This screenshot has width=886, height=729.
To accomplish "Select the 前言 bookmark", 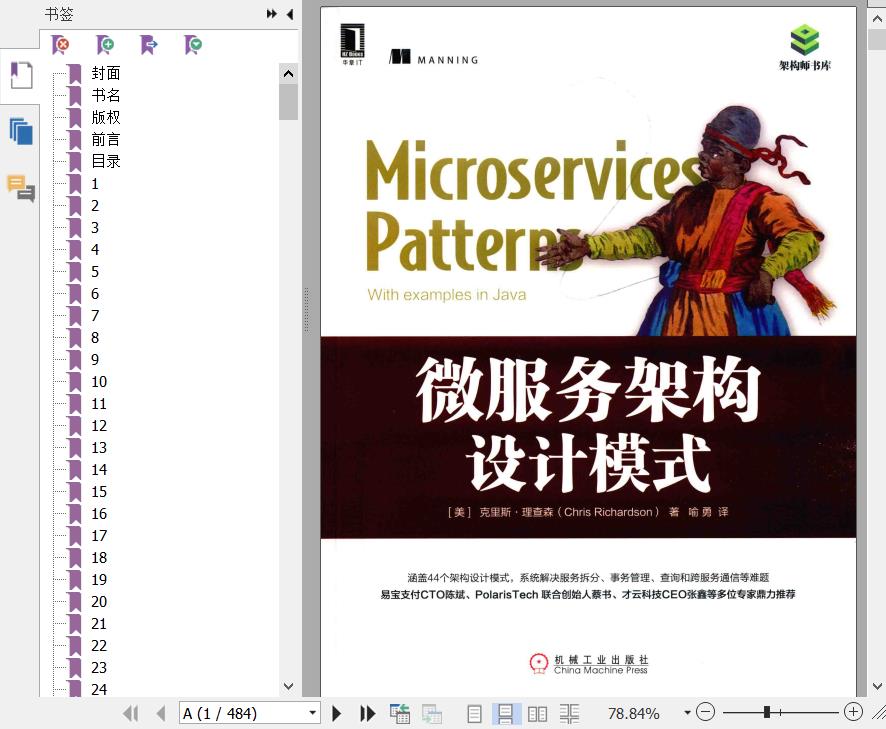I will click(106, 139).
